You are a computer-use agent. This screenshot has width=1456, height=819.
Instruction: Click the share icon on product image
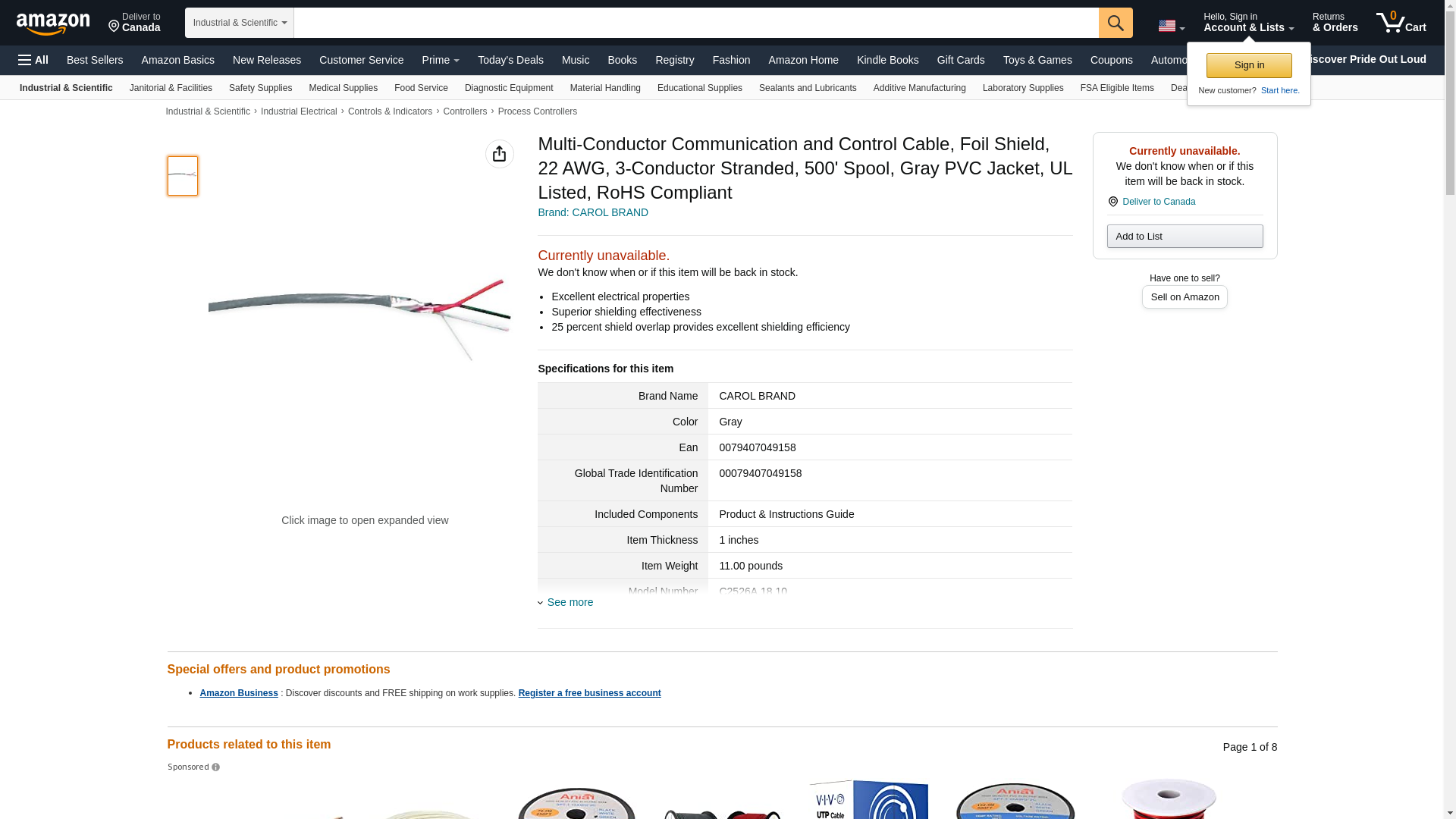click(x=499, y=154)
